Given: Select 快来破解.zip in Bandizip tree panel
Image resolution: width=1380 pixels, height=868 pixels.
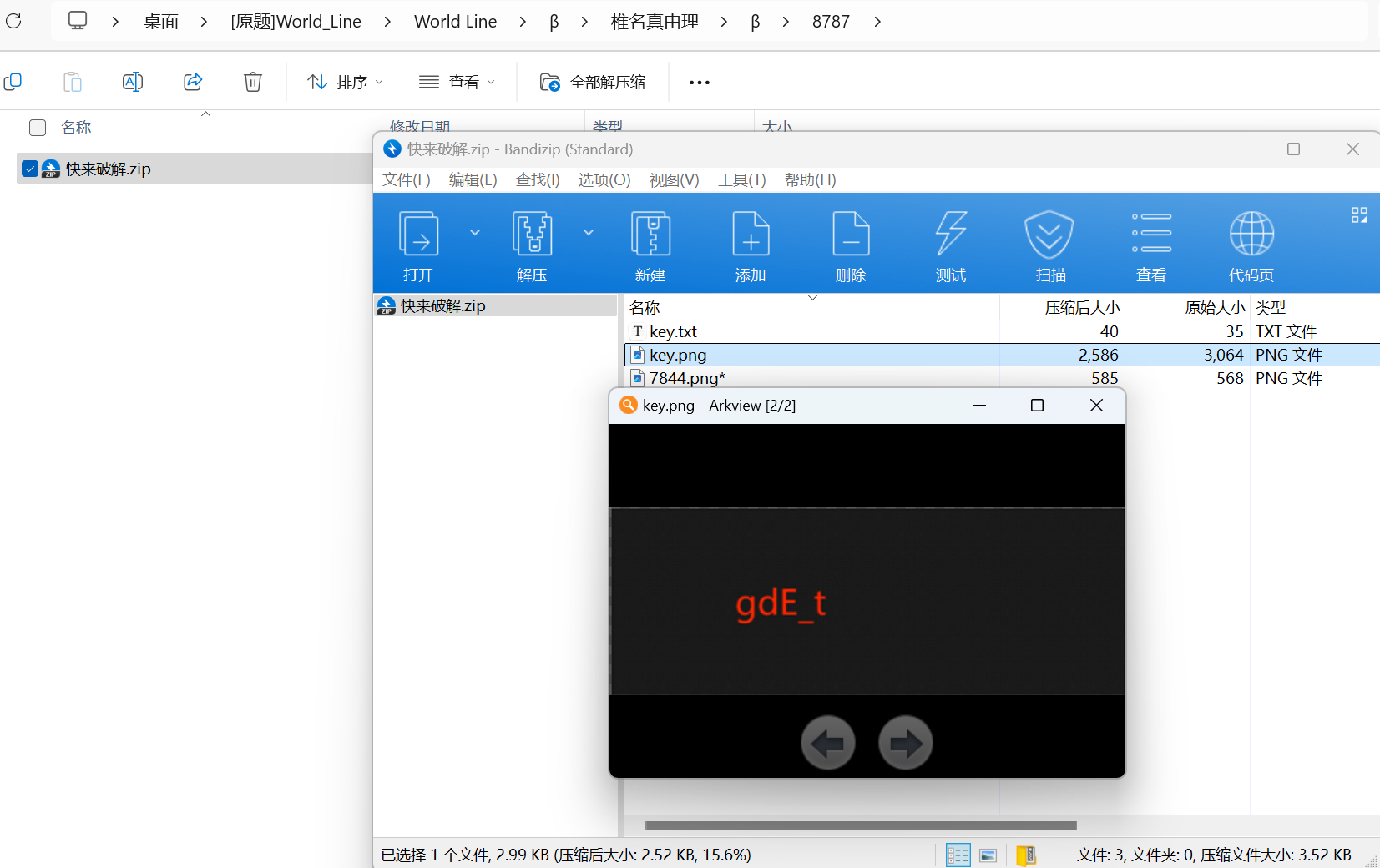Looking at the screenshot, I should point(495,306).
